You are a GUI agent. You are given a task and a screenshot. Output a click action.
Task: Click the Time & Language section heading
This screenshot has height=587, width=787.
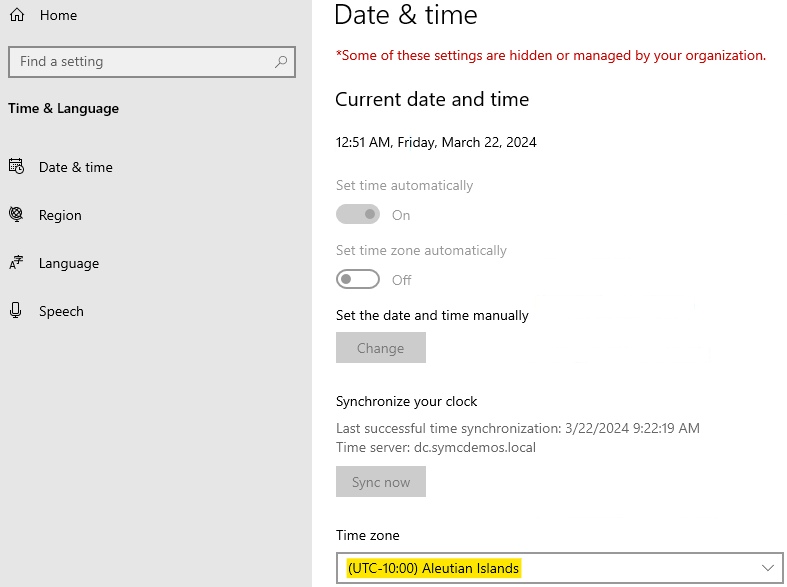point(63,108)
